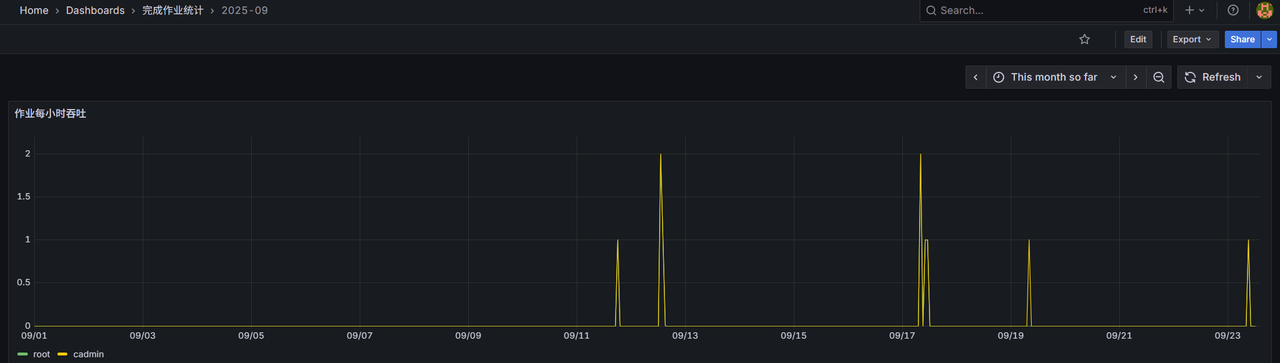Zoom out the time range
The width and height of the screenshot is (1280, 363).
pos(1159,77)
